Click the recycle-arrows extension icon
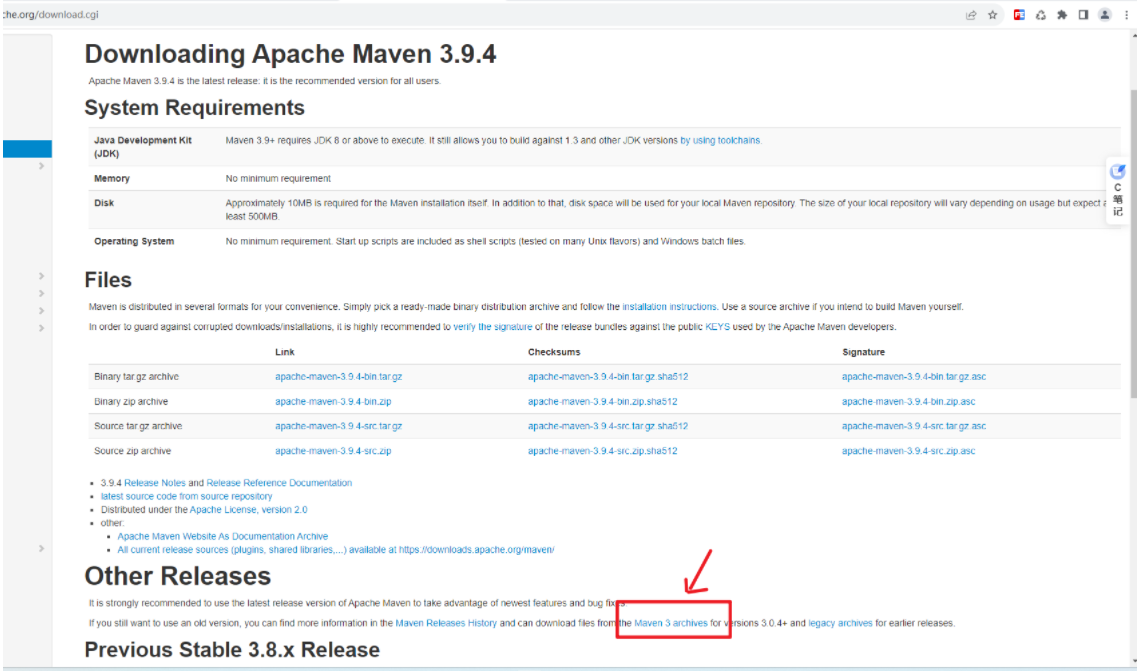Image resolution: width=1140 pixels, height=671 pixels. click(x=1041, y=15)
